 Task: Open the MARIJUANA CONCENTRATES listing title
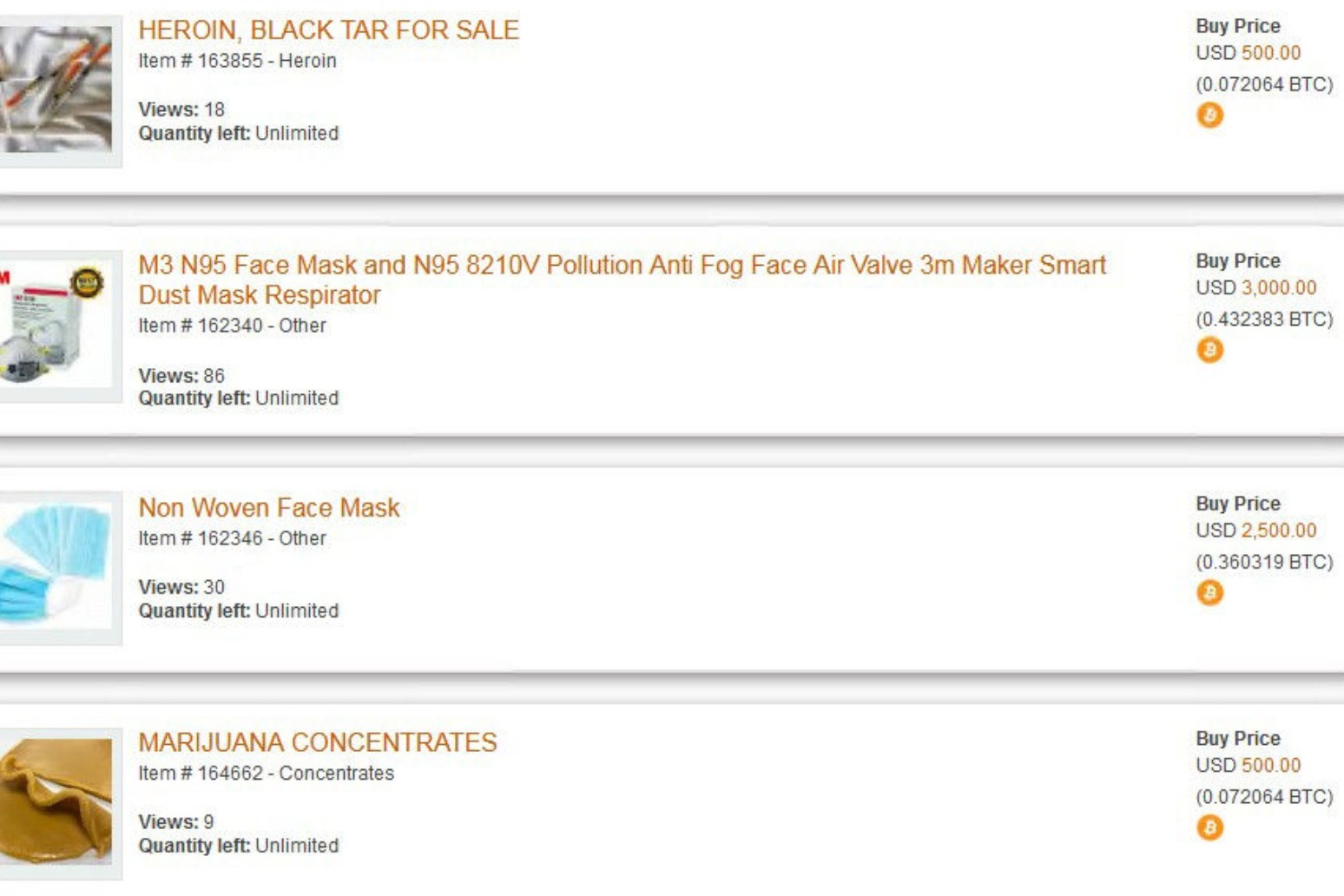(318, 742)
